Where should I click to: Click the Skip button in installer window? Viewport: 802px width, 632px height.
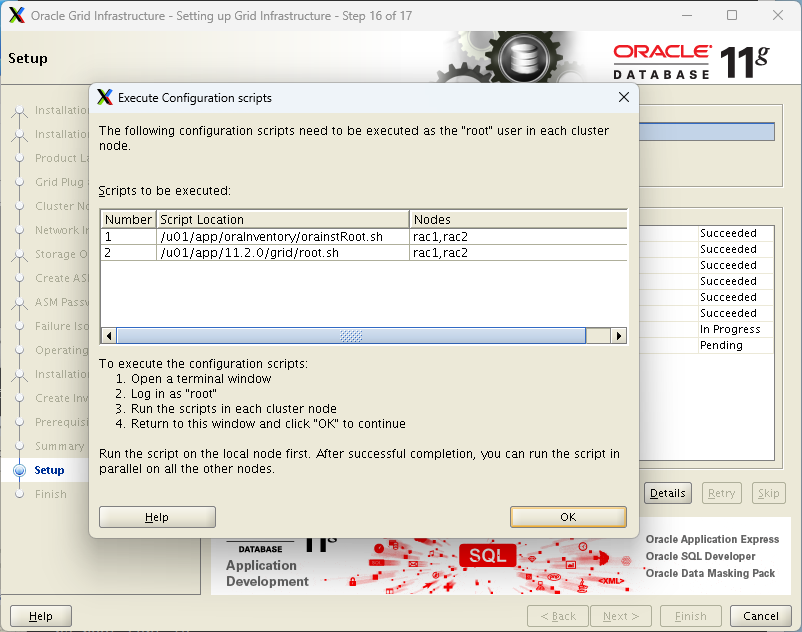tap(768, 493)
